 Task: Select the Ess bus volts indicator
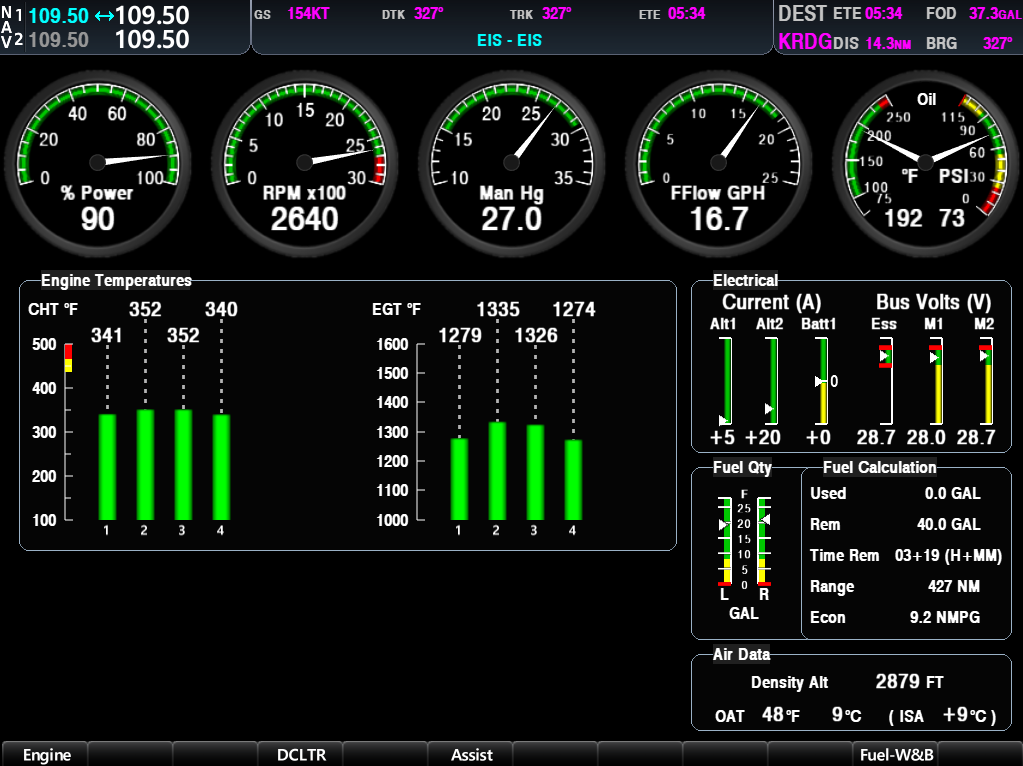(884, 380)
